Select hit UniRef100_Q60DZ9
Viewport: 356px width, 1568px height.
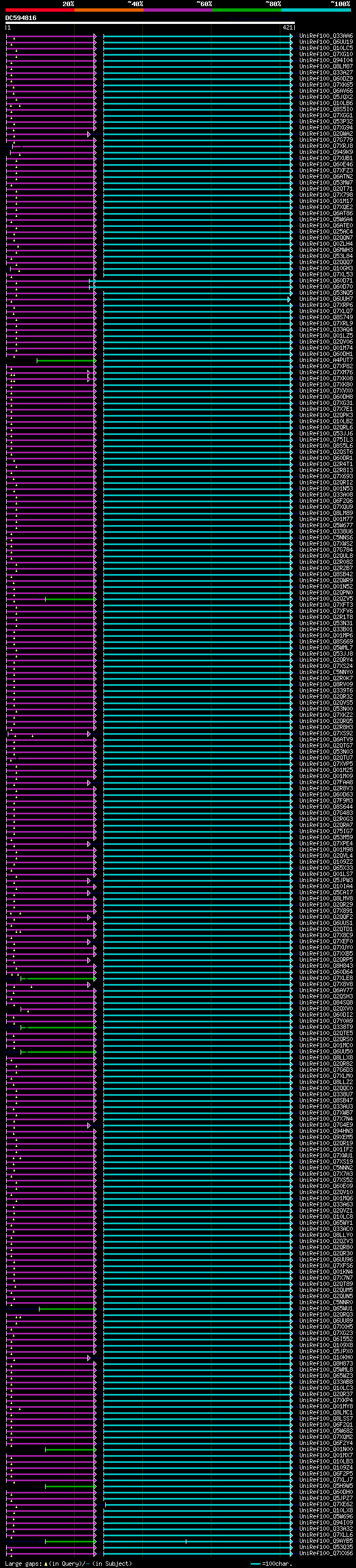click(x=326, y=78)
